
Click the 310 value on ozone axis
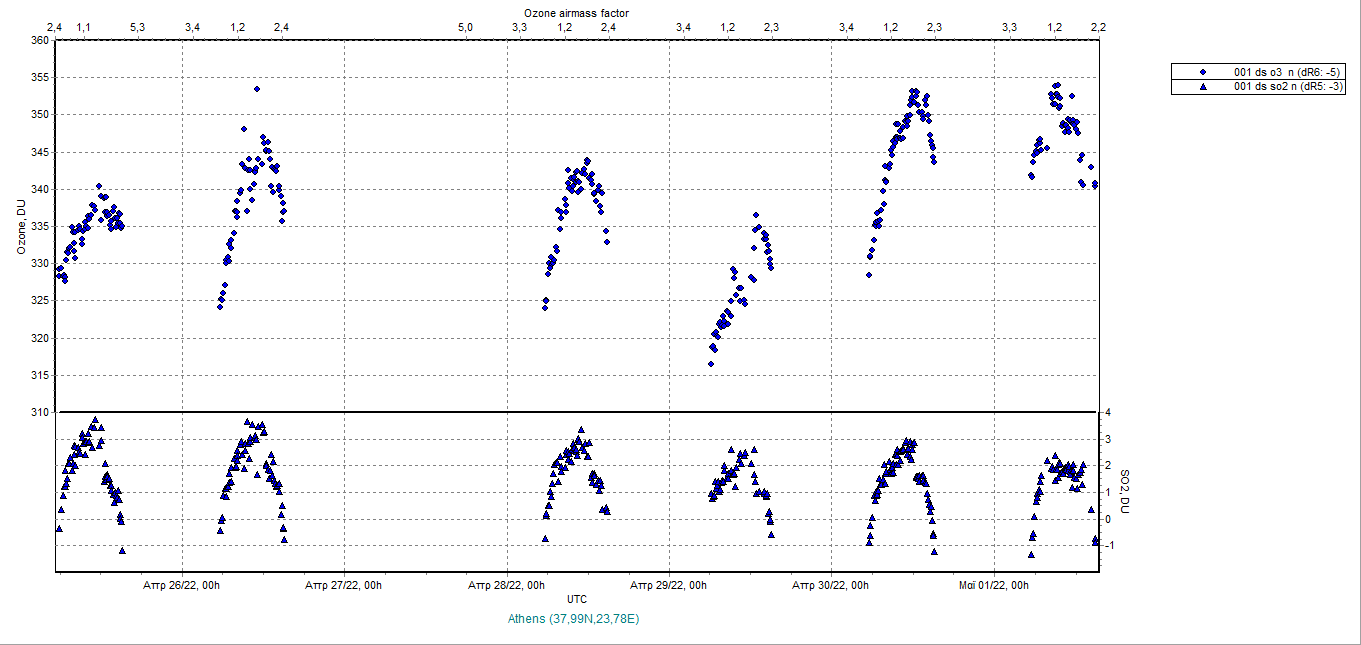(x=39, y=412)
